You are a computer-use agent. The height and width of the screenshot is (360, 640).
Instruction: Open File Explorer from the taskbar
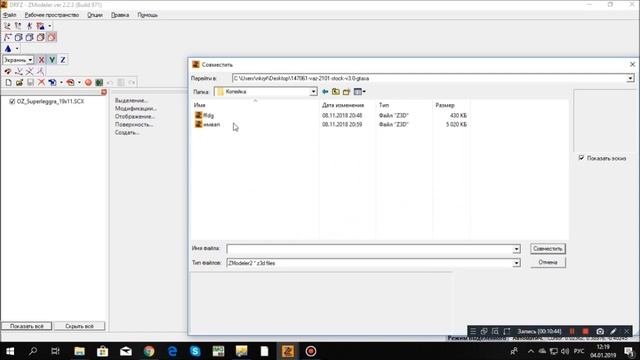[79, 351]
